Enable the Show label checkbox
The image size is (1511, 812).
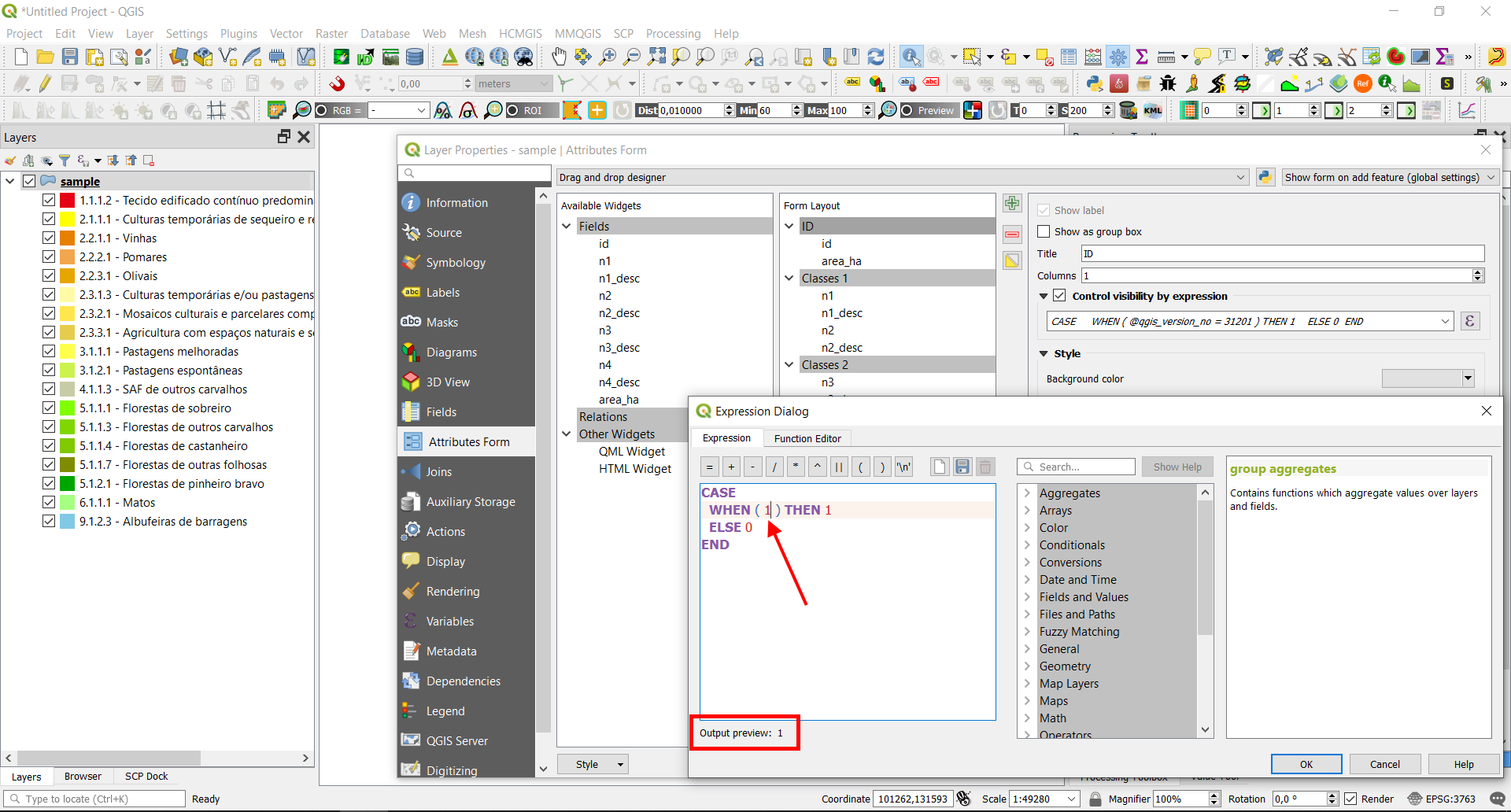1044,210
